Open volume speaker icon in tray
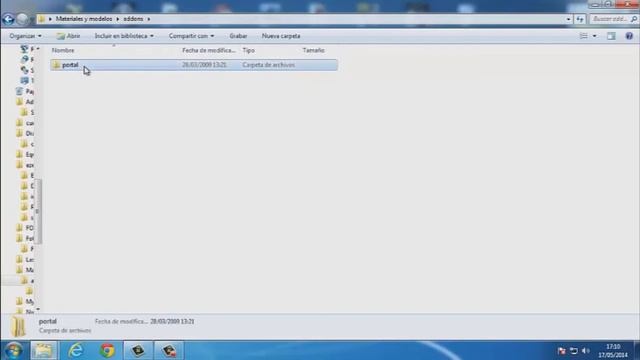Screen dimensions: 640x360 586,351
